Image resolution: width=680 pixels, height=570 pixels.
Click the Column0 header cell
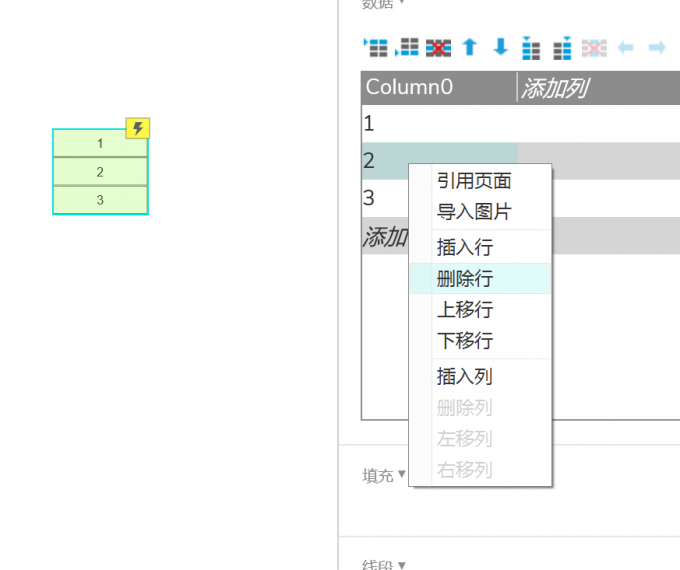point(439,87)
